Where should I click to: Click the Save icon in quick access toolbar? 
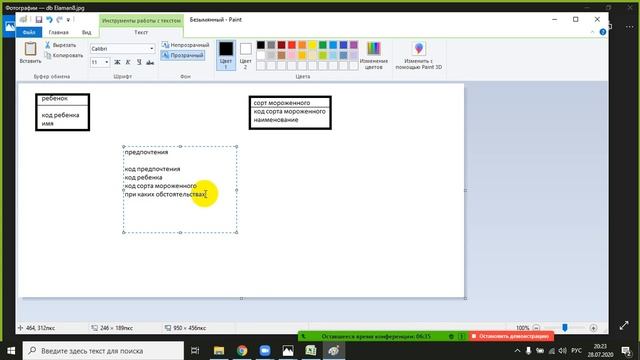(39, 20)
